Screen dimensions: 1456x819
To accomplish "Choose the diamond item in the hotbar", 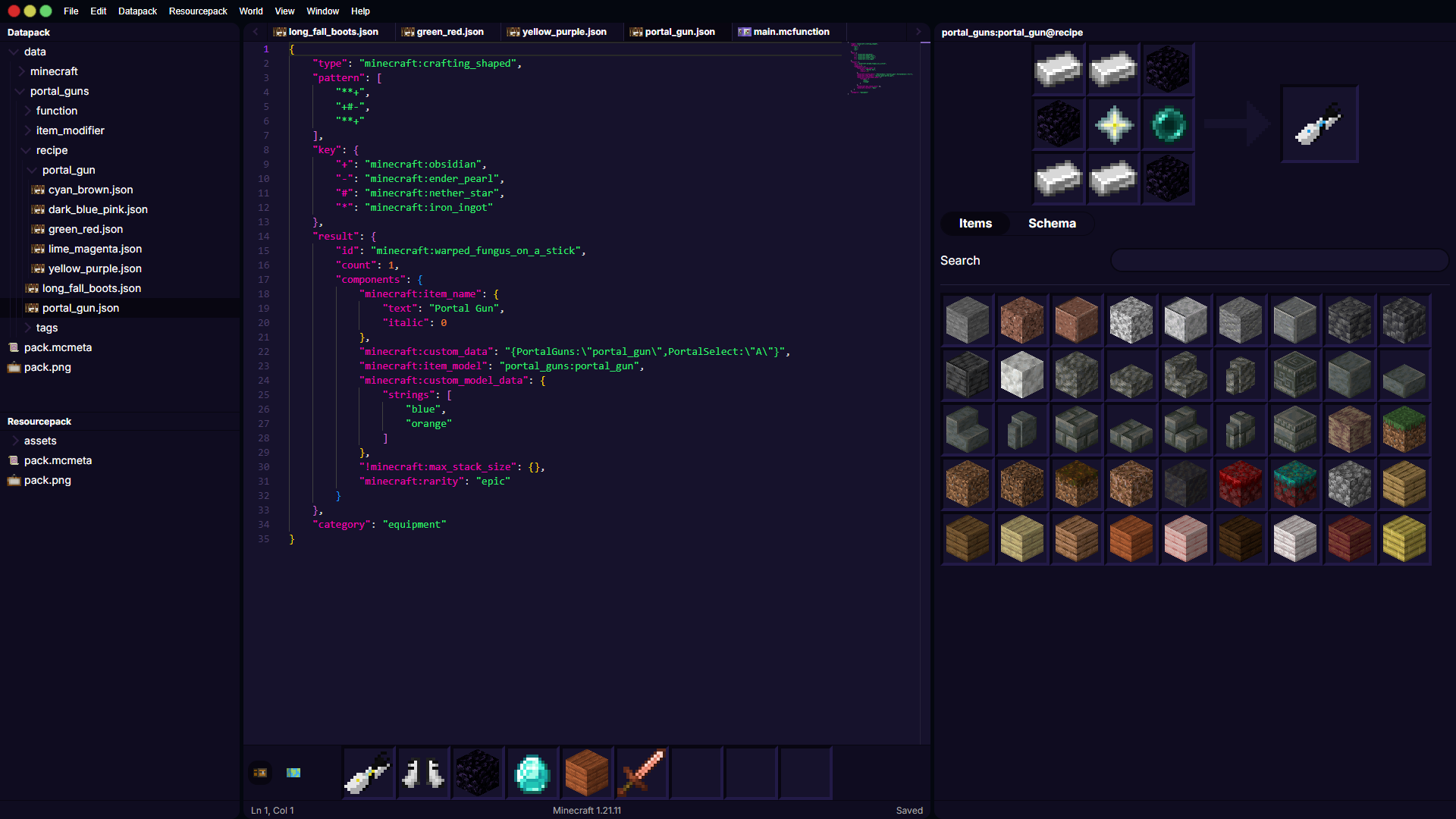I will [532, 773].
